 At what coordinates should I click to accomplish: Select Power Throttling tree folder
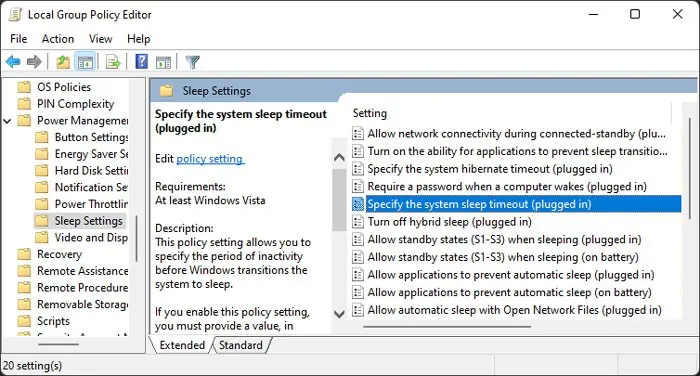tap(91, 204)
